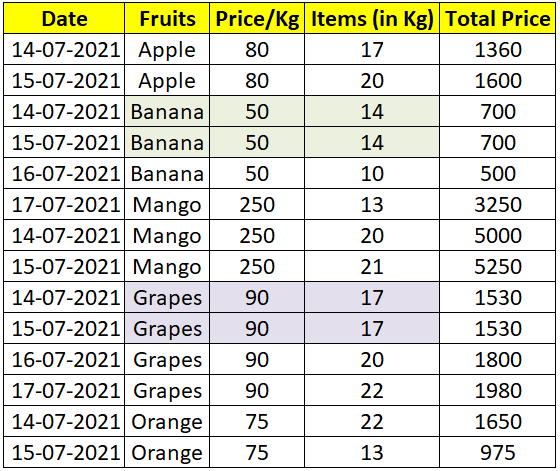Select the Apple cell for 14-07-2021

click(x=167, y=50)
